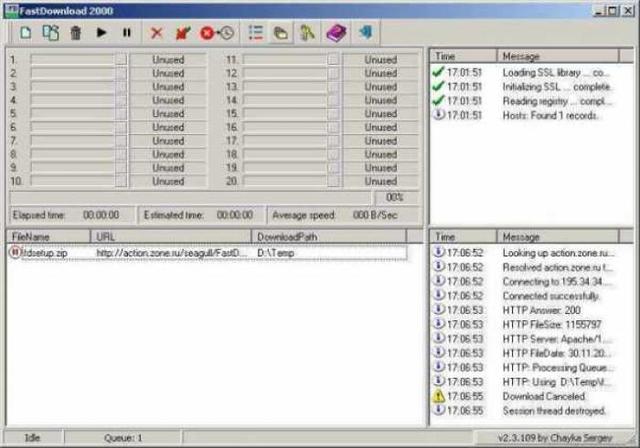
Task: Click the 00% overall percentage label
Action: click(x=395, y=198)
